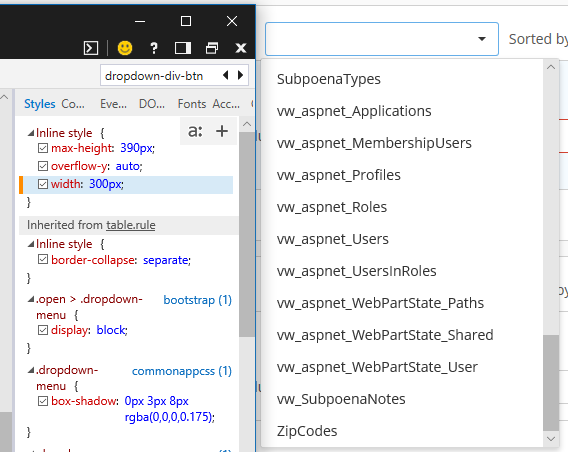Open the dropdown combo box arrow
The height and width of the screenshot is (452, 568).
(482, 39)
